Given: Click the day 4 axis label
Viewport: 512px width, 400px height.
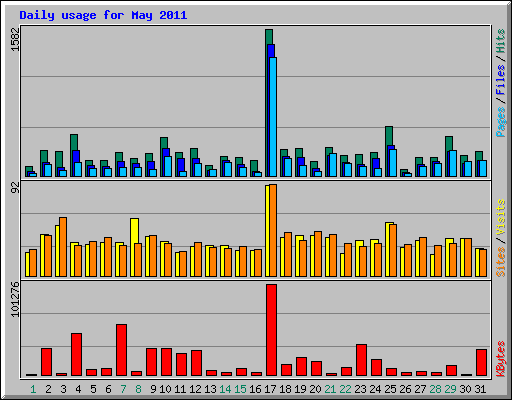Looking at the screenshot, I should tap(78, 389).
